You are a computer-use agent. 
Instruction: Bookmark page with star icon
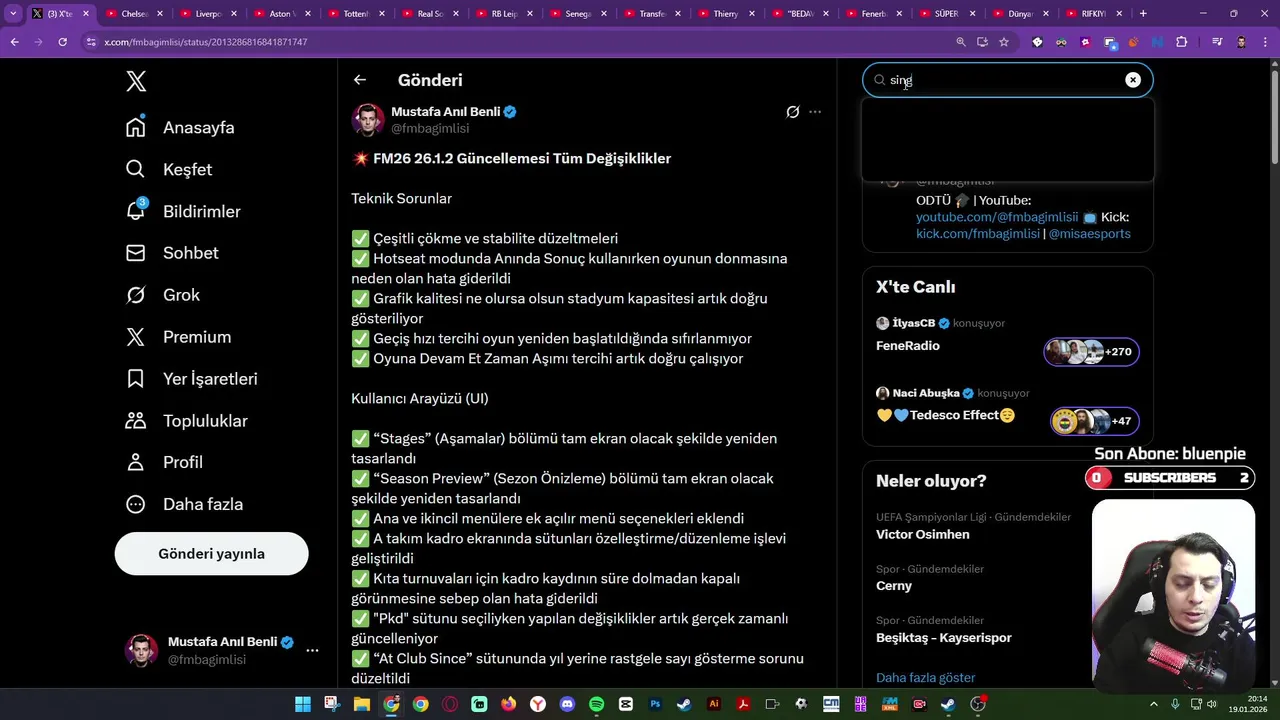point(1004,42)
